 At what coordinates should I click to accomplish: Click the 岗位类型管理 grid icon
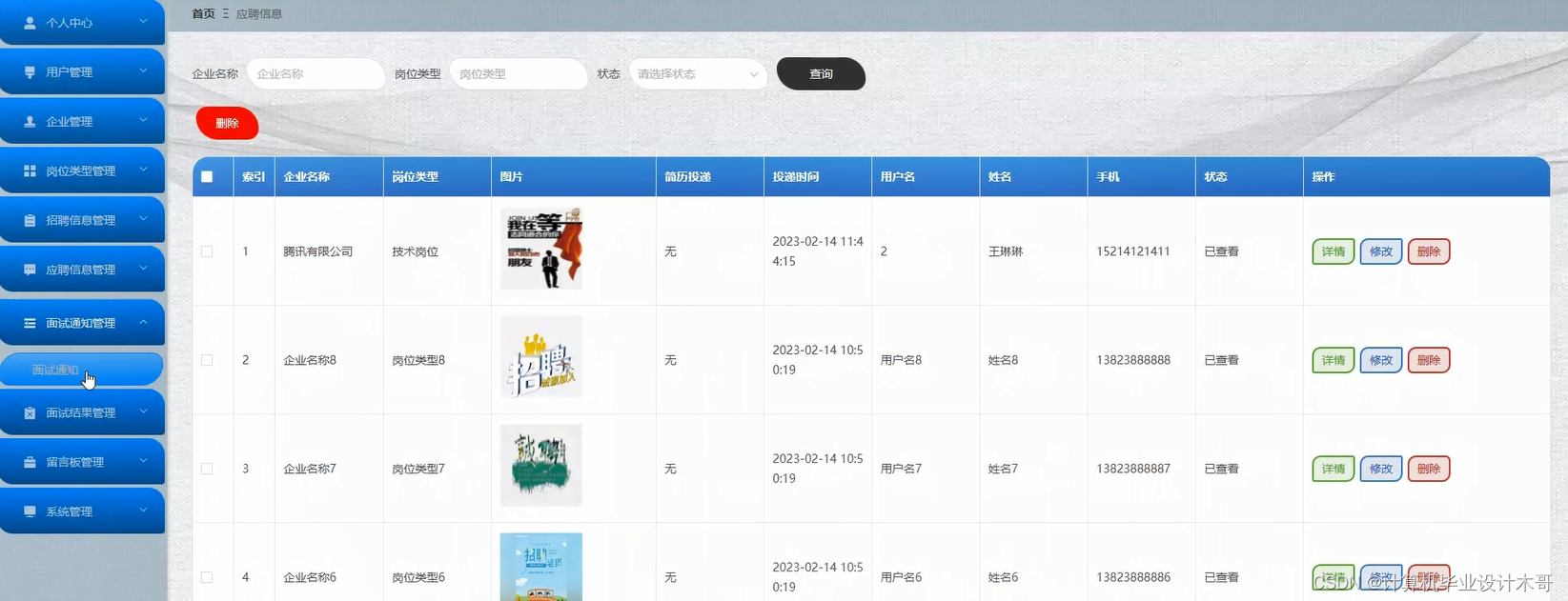pyautogui.click(x=30, y=171)
